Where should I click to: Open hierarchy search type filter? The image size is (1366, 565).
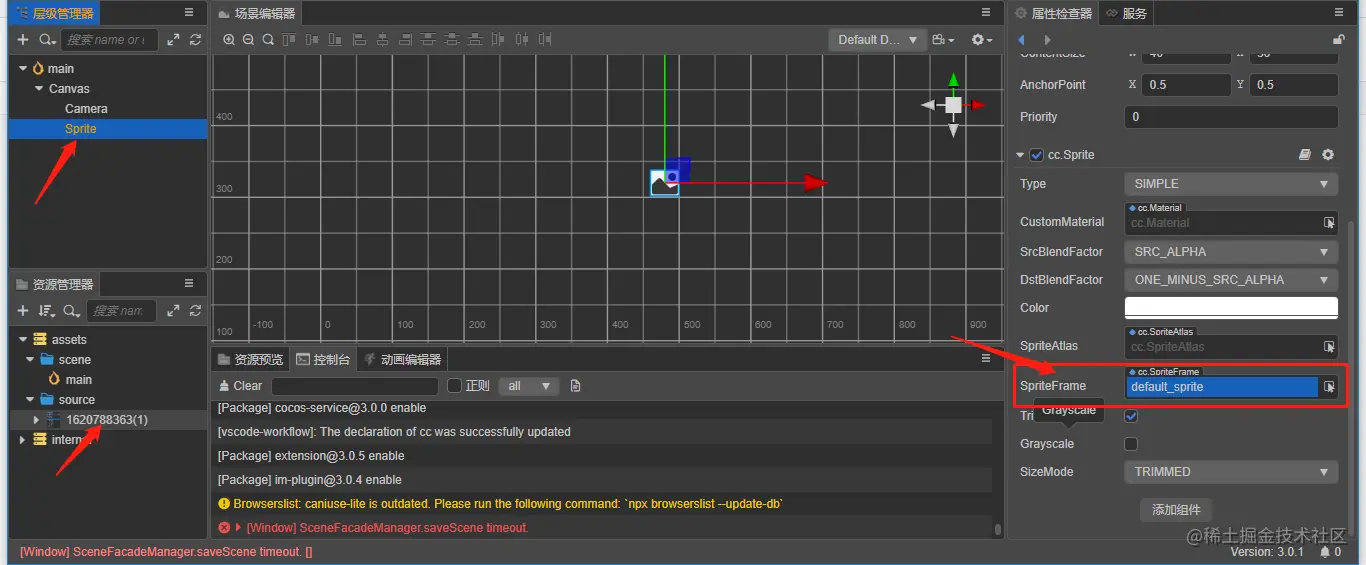coord(47,40)
